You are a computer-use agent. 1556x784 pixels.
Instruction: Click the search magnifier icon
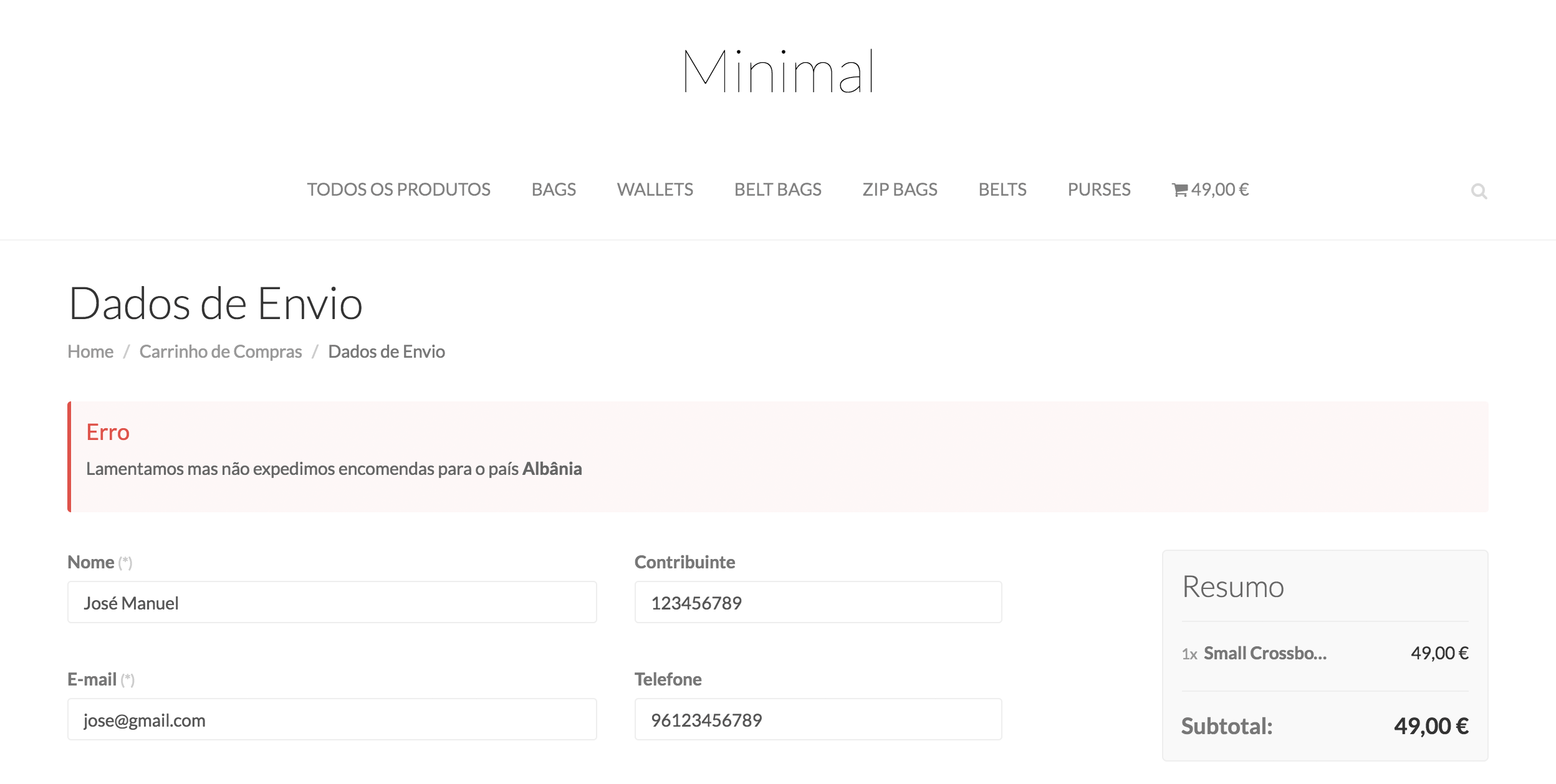1479,191
